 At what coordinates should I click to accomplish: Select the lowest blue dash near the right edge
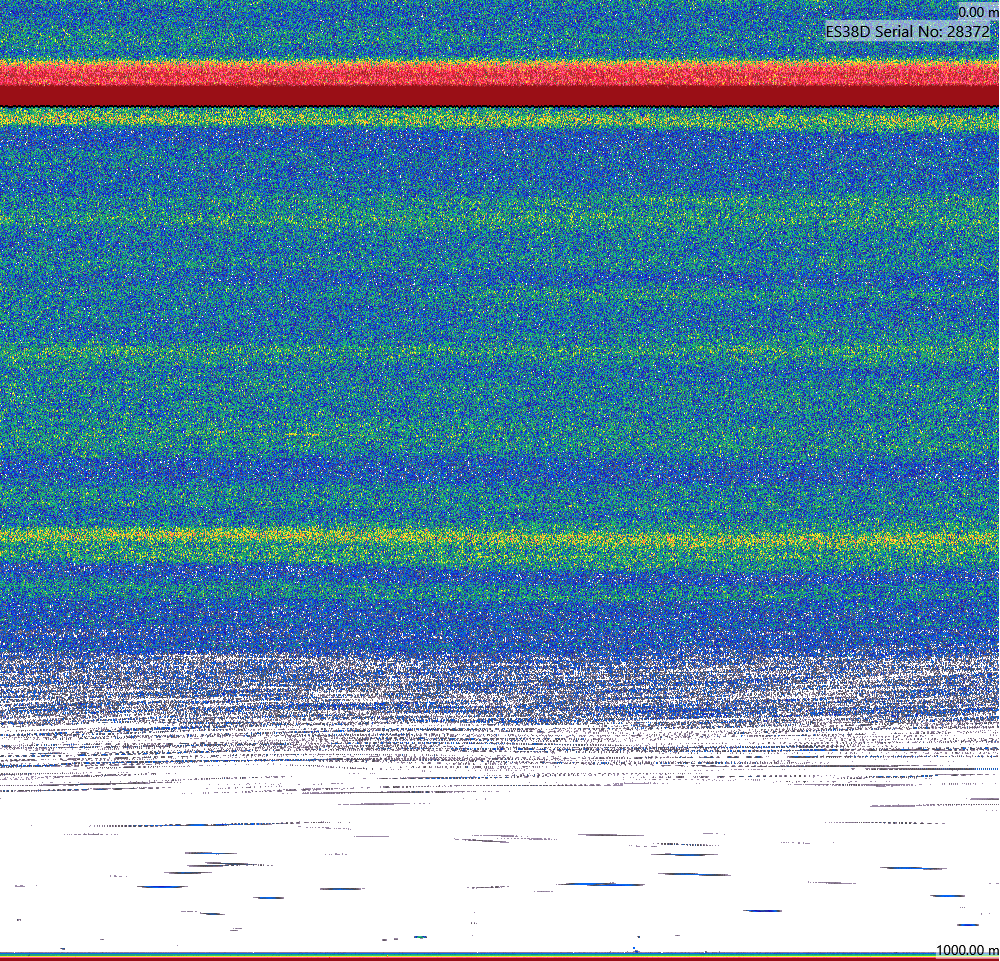967,925
